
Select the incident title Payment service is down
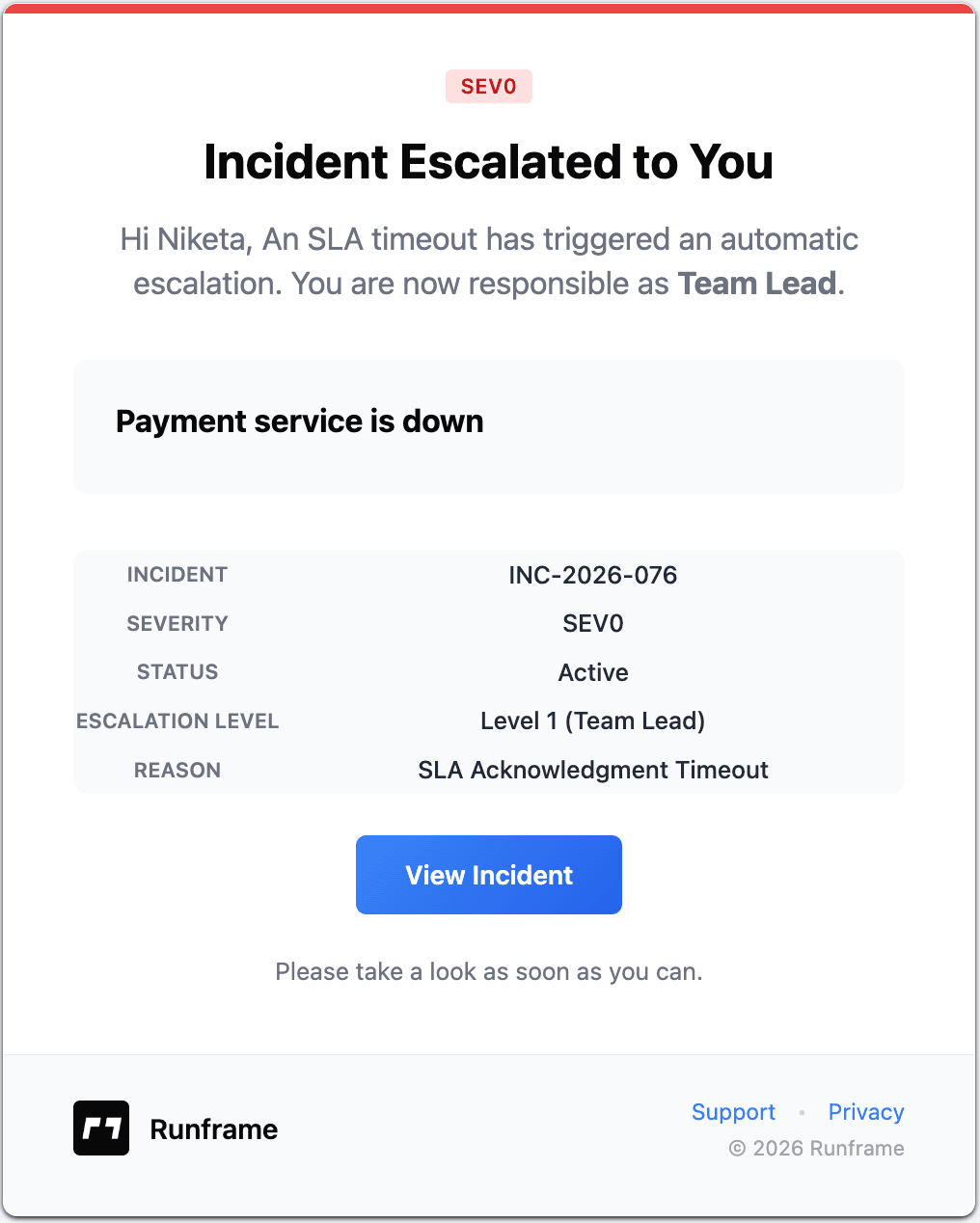point(299,421)
